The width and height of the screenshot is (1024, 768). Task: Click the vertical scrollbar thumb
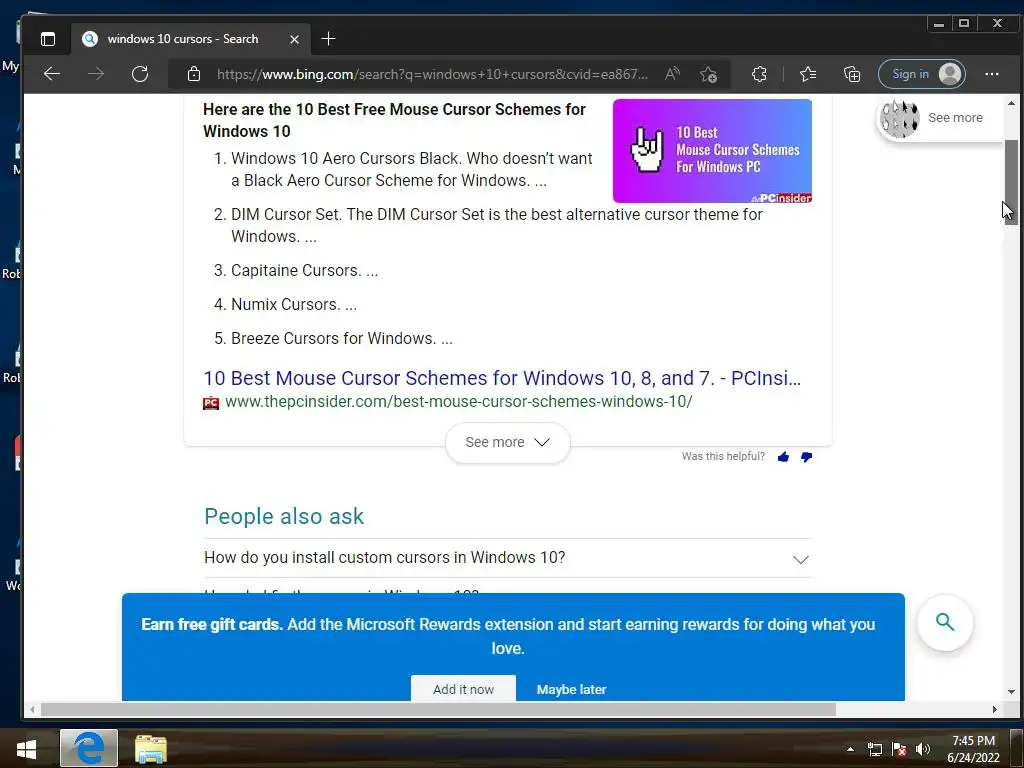pos(1011,182)
